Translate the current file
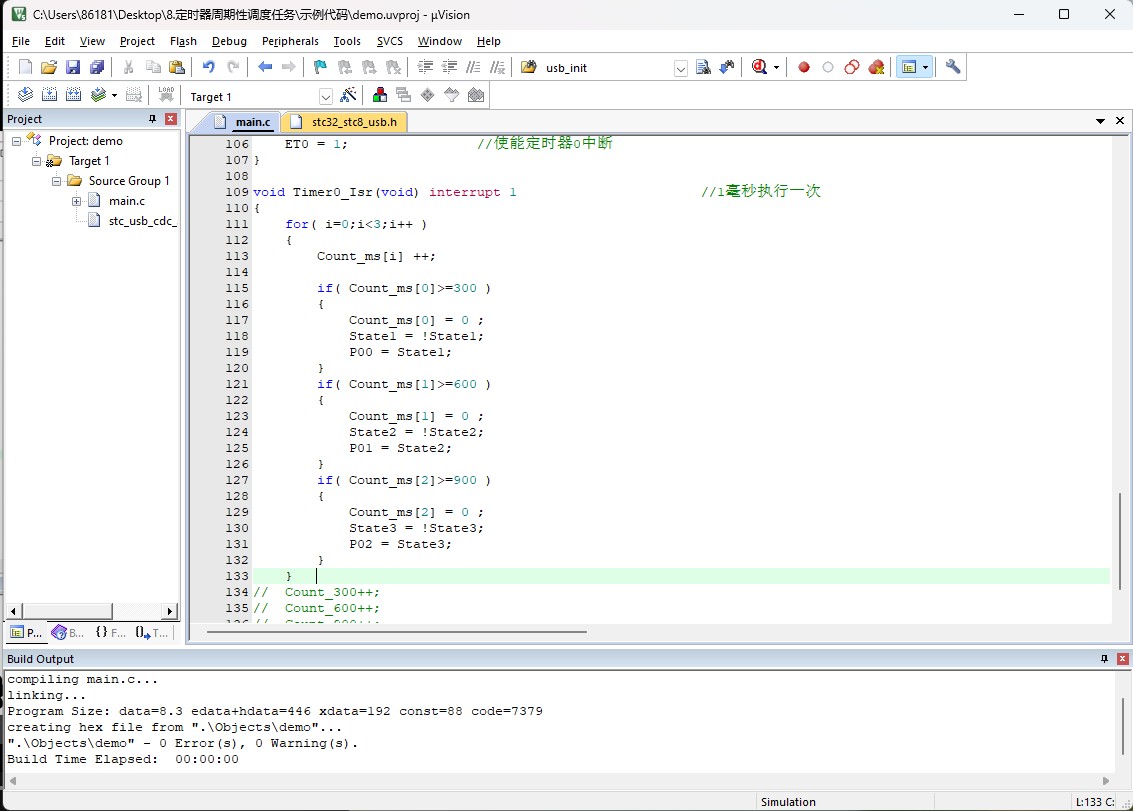The height and width of the screenshot is (811, 1133). (25, 95)
